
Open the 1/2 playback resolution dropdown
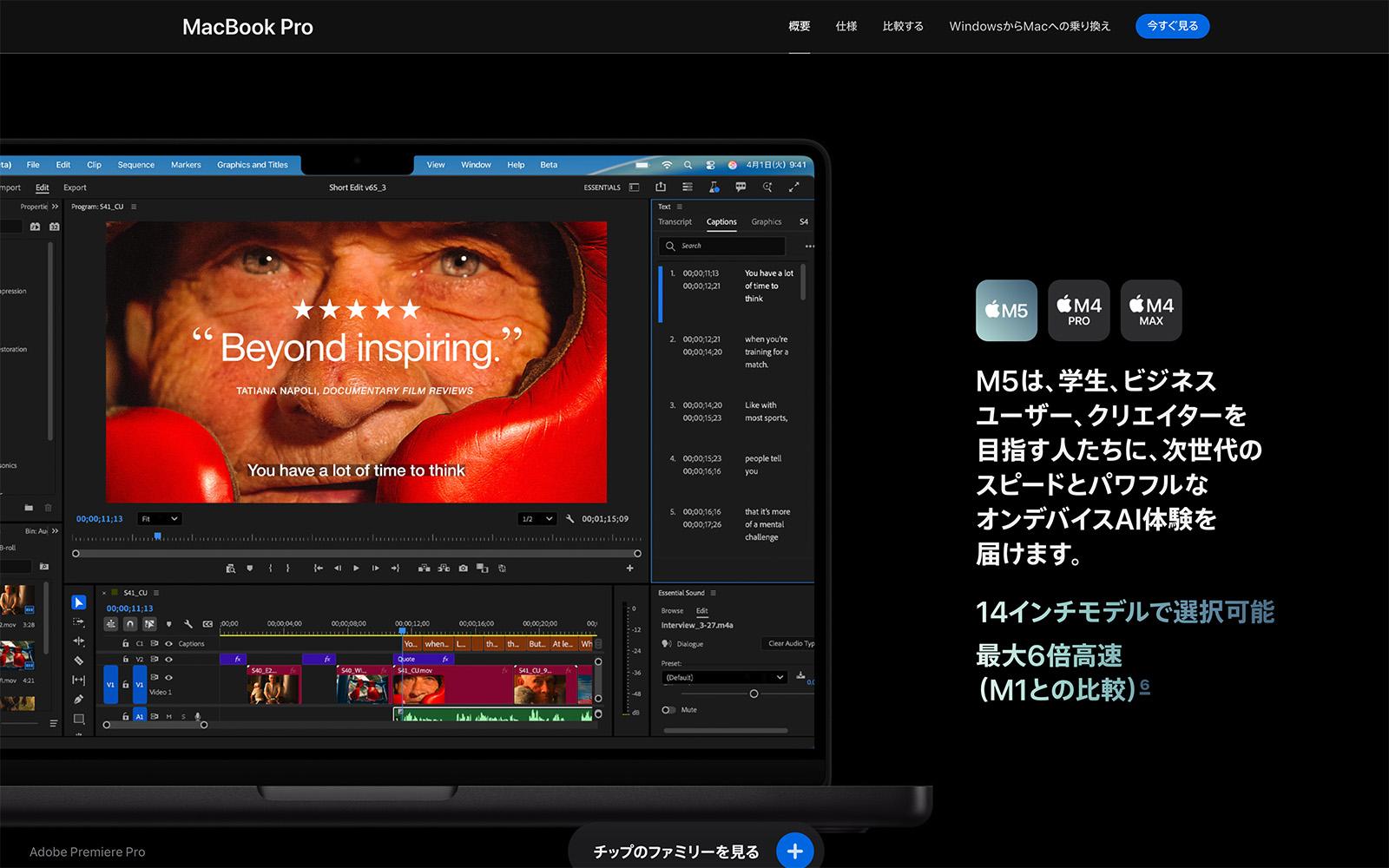(x=537, y=518)
